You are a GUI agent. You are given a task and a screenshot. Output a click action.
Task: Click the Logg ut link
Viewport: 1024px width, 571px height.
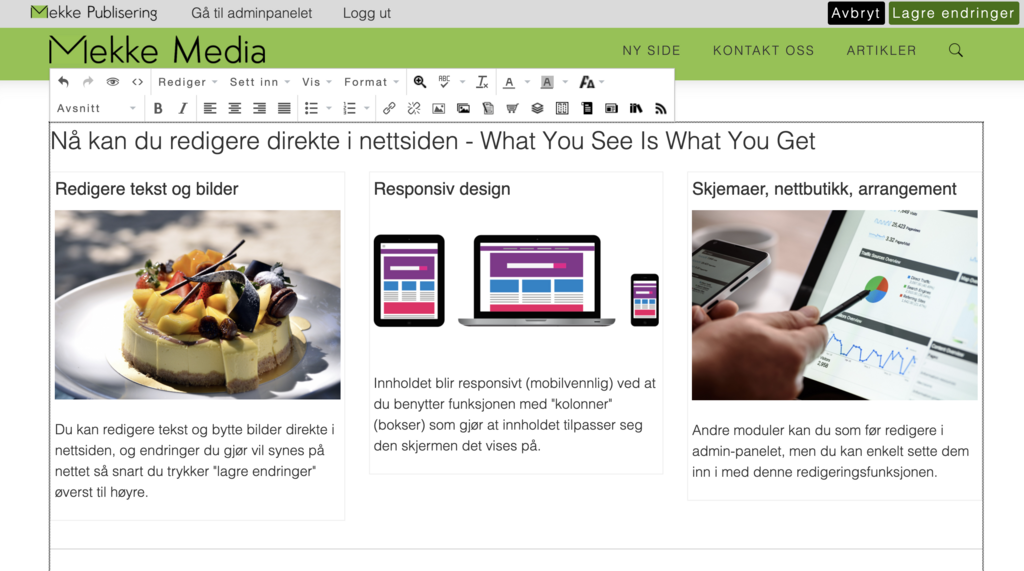click(x=367, y=13)
